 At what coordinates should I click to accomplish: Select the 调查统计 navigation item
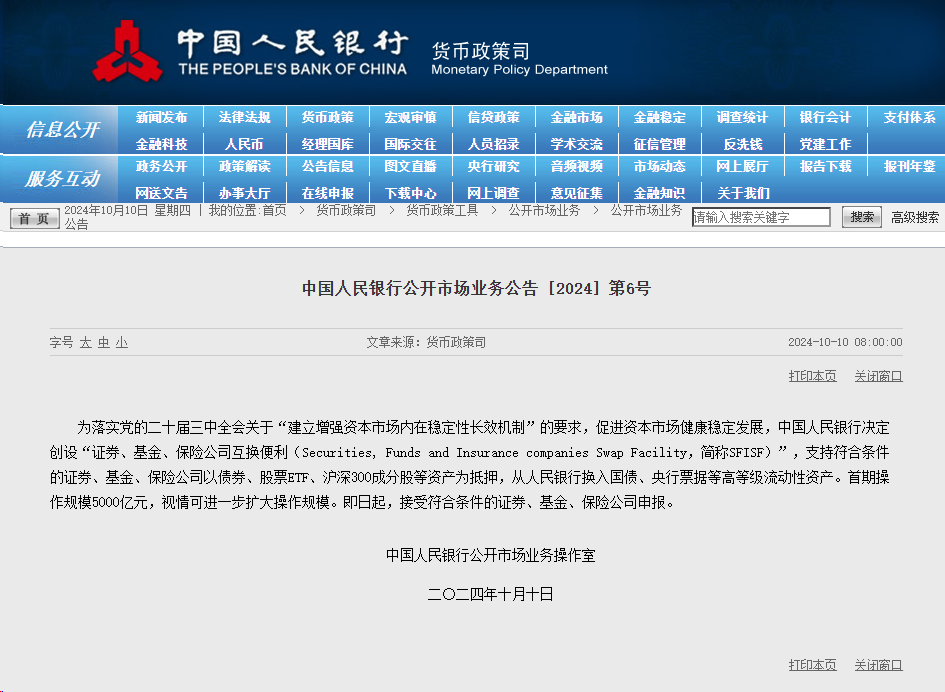[x=742, y=117]
